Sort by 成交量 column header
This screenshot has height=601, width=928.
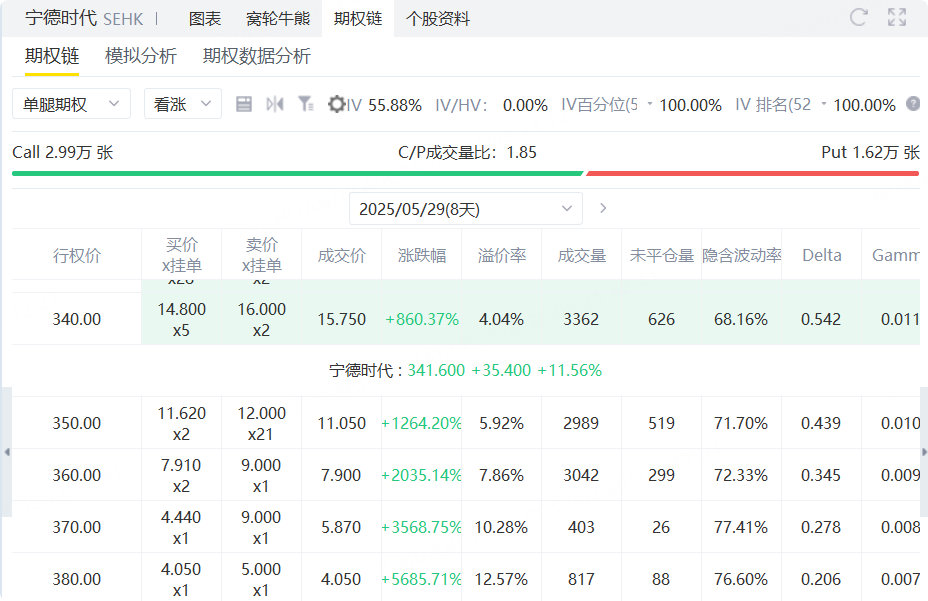[582, 255]
